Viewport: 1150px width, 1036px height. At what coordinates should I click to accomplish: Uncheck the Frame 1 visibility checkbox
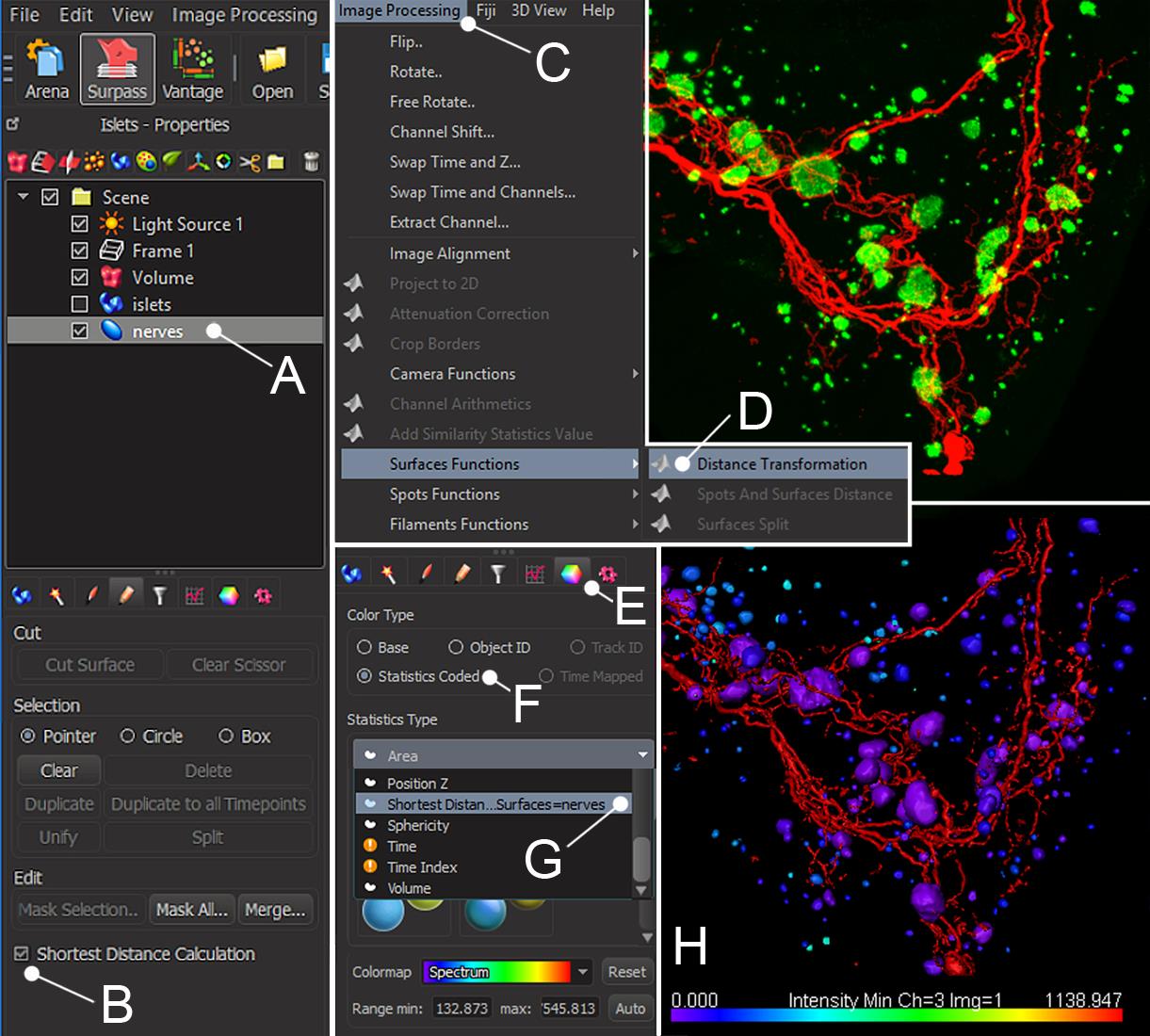pyautogui.click(x=80, y=251)
